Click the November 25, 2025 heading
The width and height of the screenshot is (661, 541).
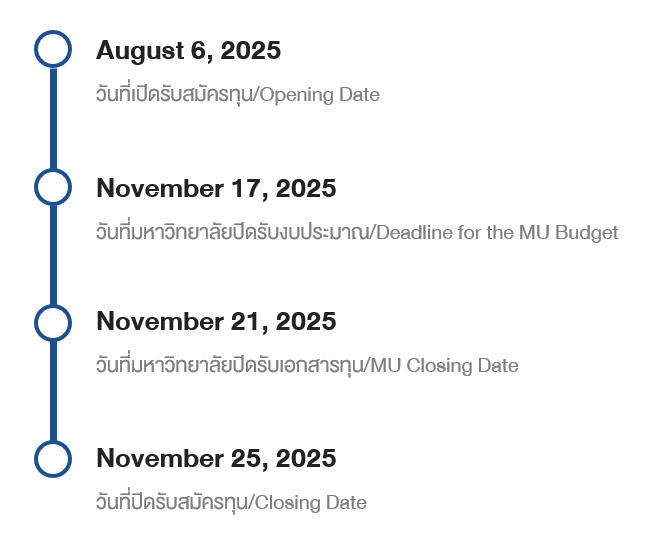point(216,459)
